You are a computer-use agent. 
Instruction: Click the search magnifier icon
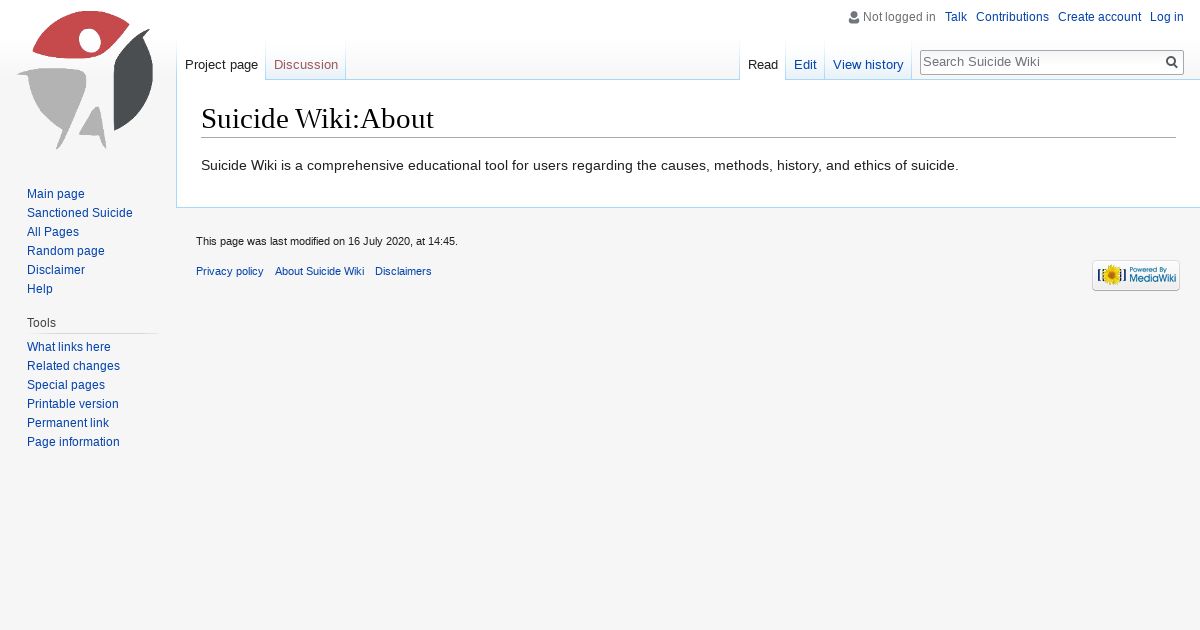1172,62
